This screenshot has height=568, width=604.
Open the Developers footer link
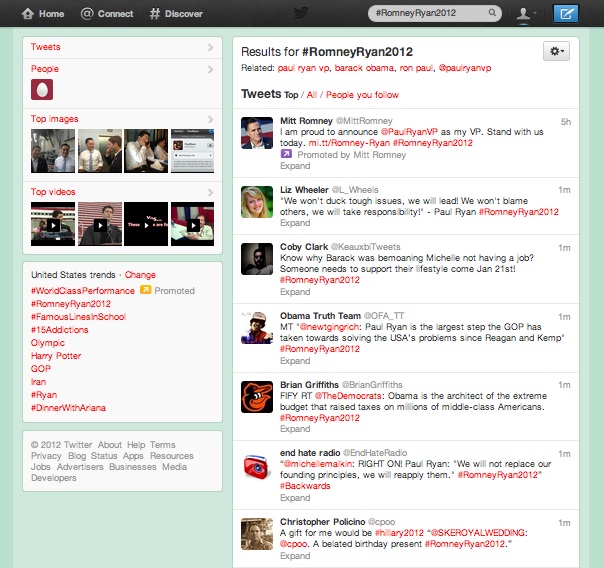54,478
